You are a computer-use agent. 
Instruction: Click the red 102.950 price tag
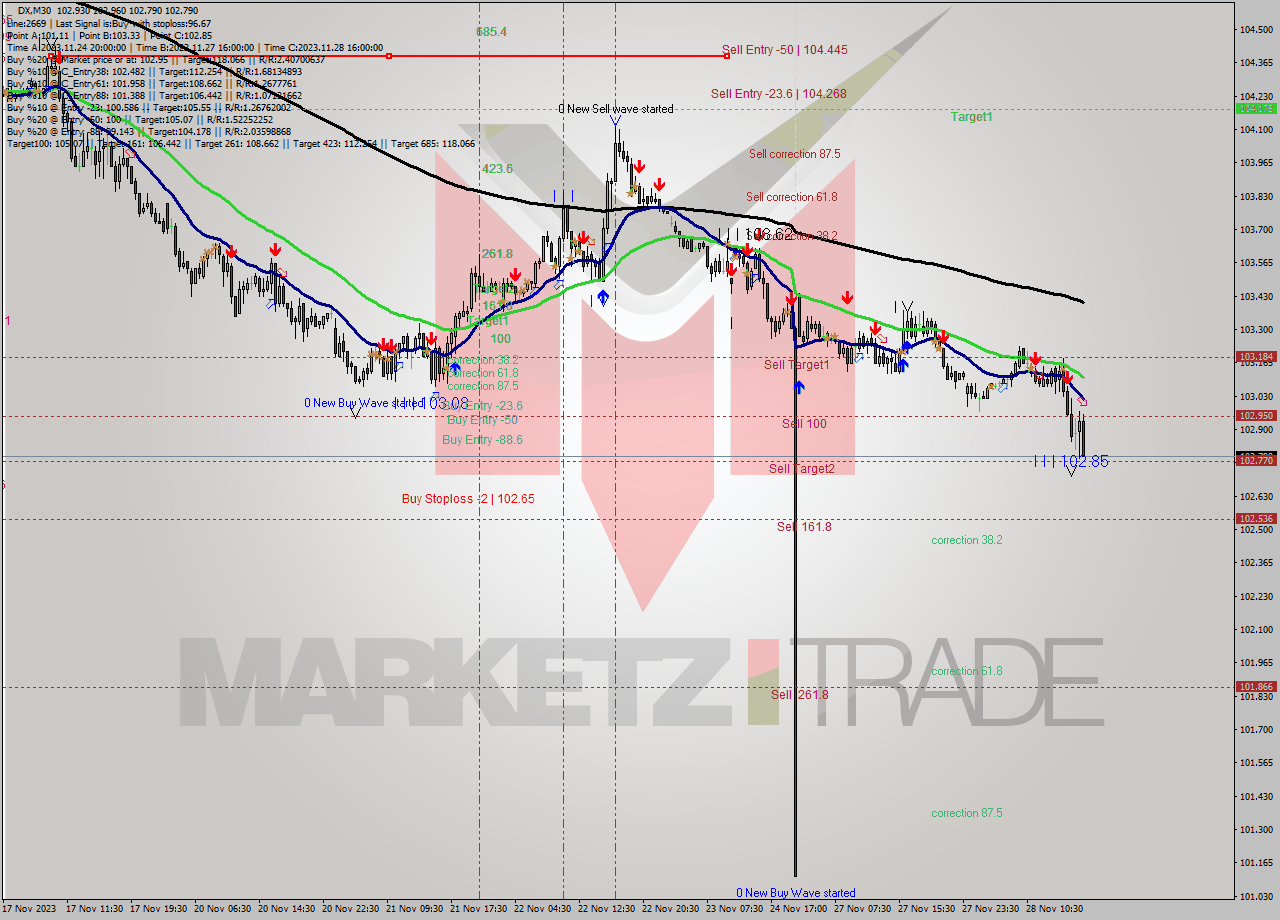click(1256, 415)
